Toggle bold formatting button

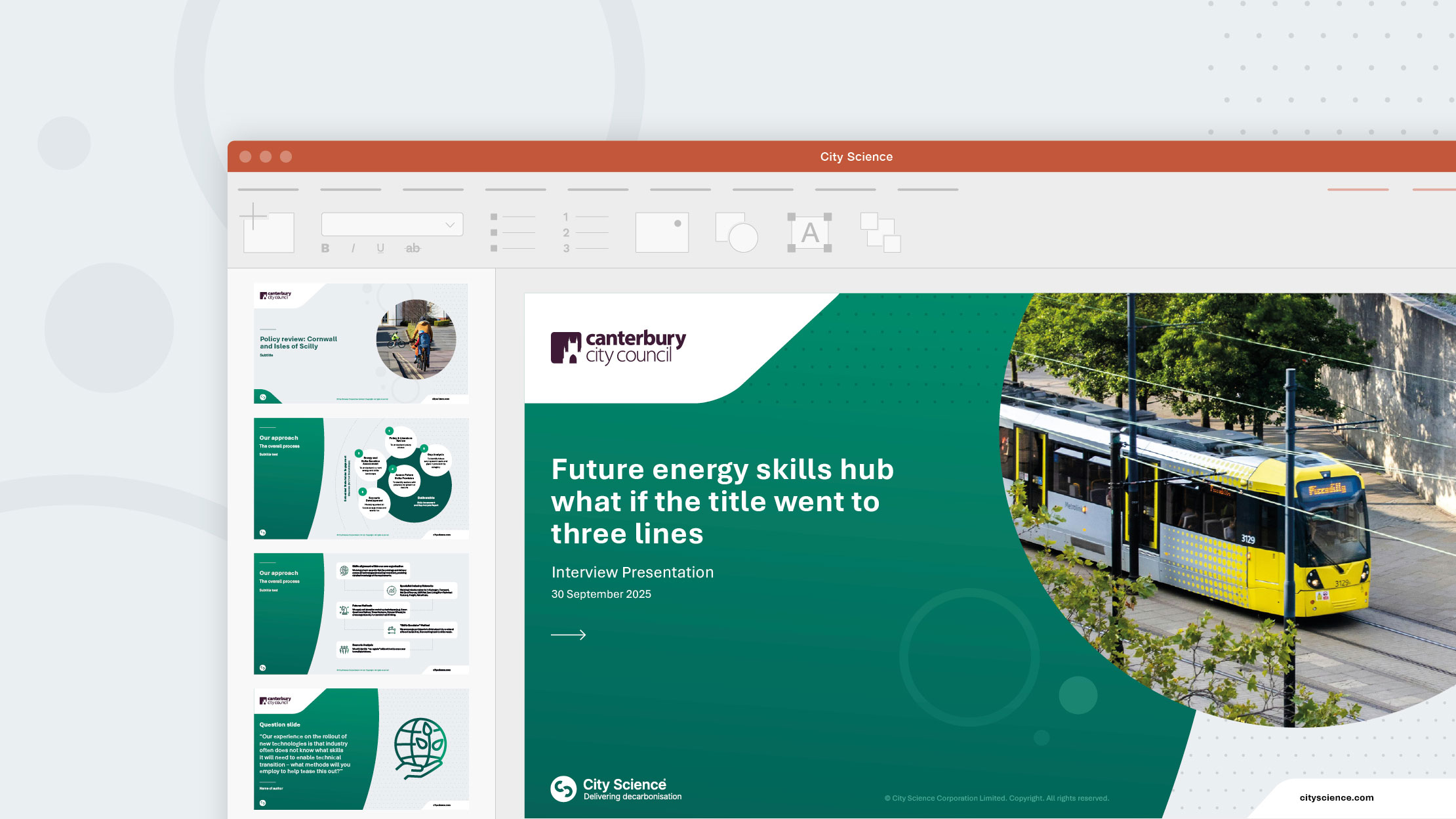[325, 248]
